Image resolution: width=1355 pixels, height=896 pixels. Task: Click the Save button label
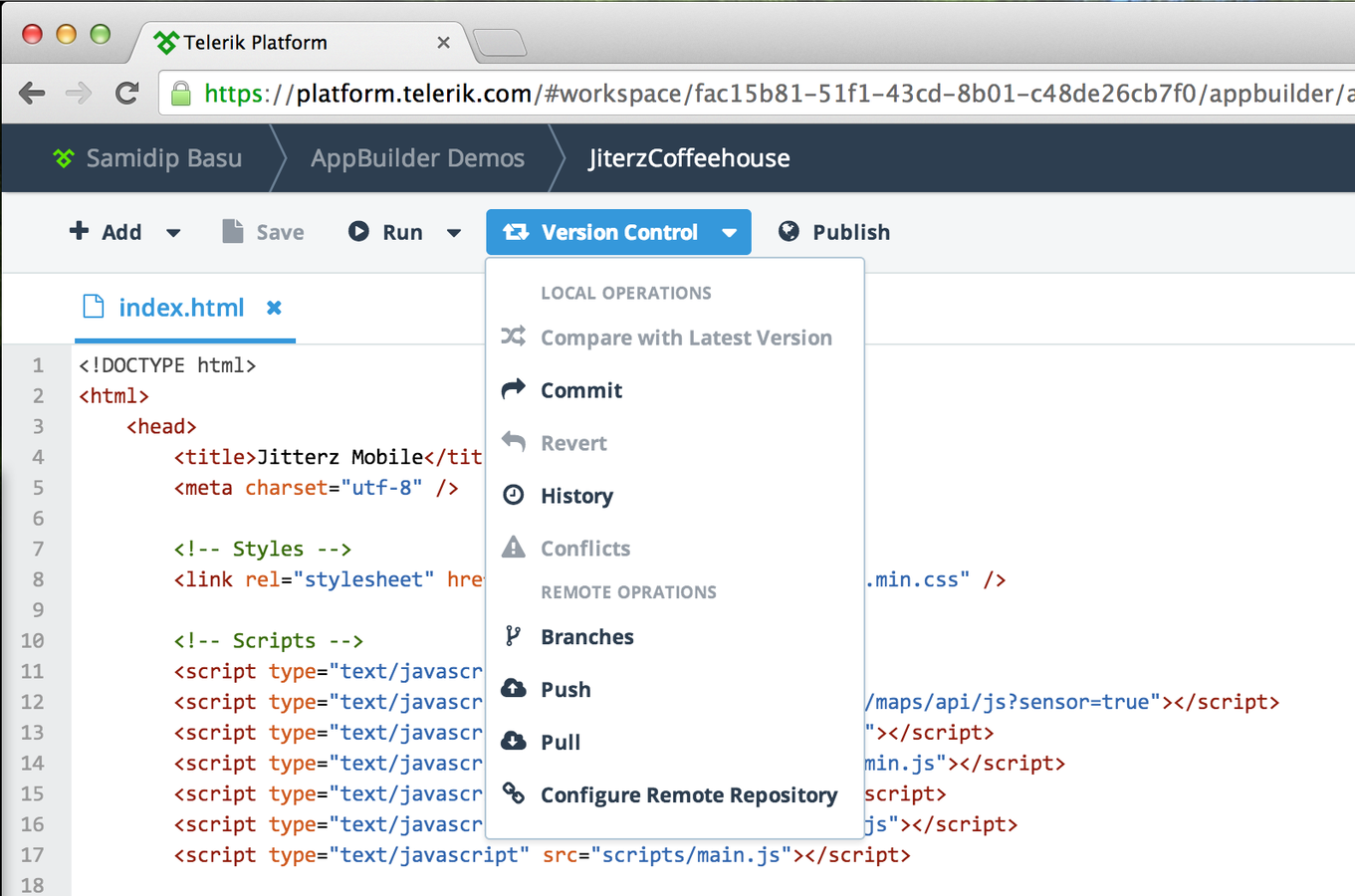[x=280, y=232]
